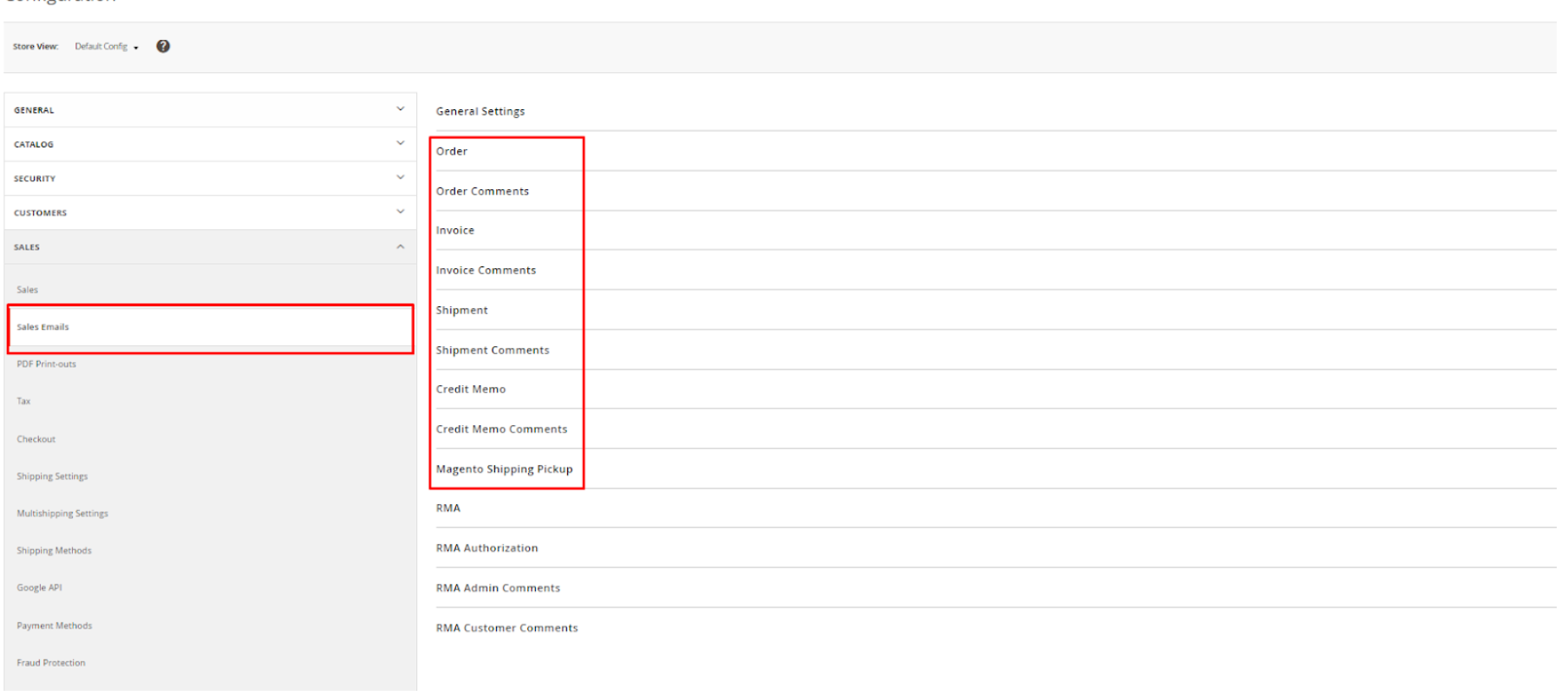The height and width of the screenshot is (696, 1568).
Task: Collapse the Sales configuration section
Action: pyautogui.click(x=210, y=247)
